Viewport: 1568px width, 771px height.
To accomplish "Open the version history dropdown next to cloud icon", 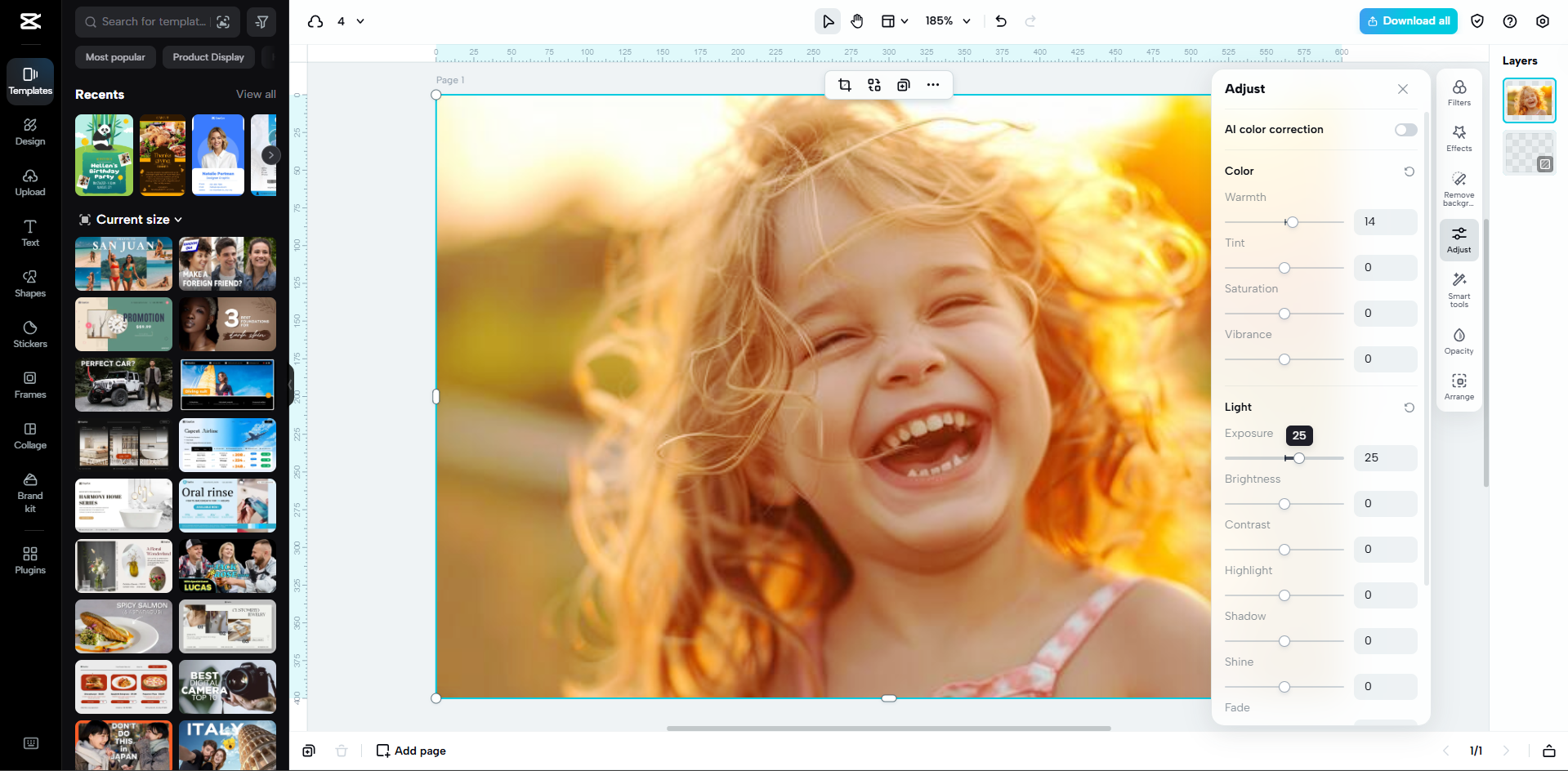I will (x=360, y=21).
